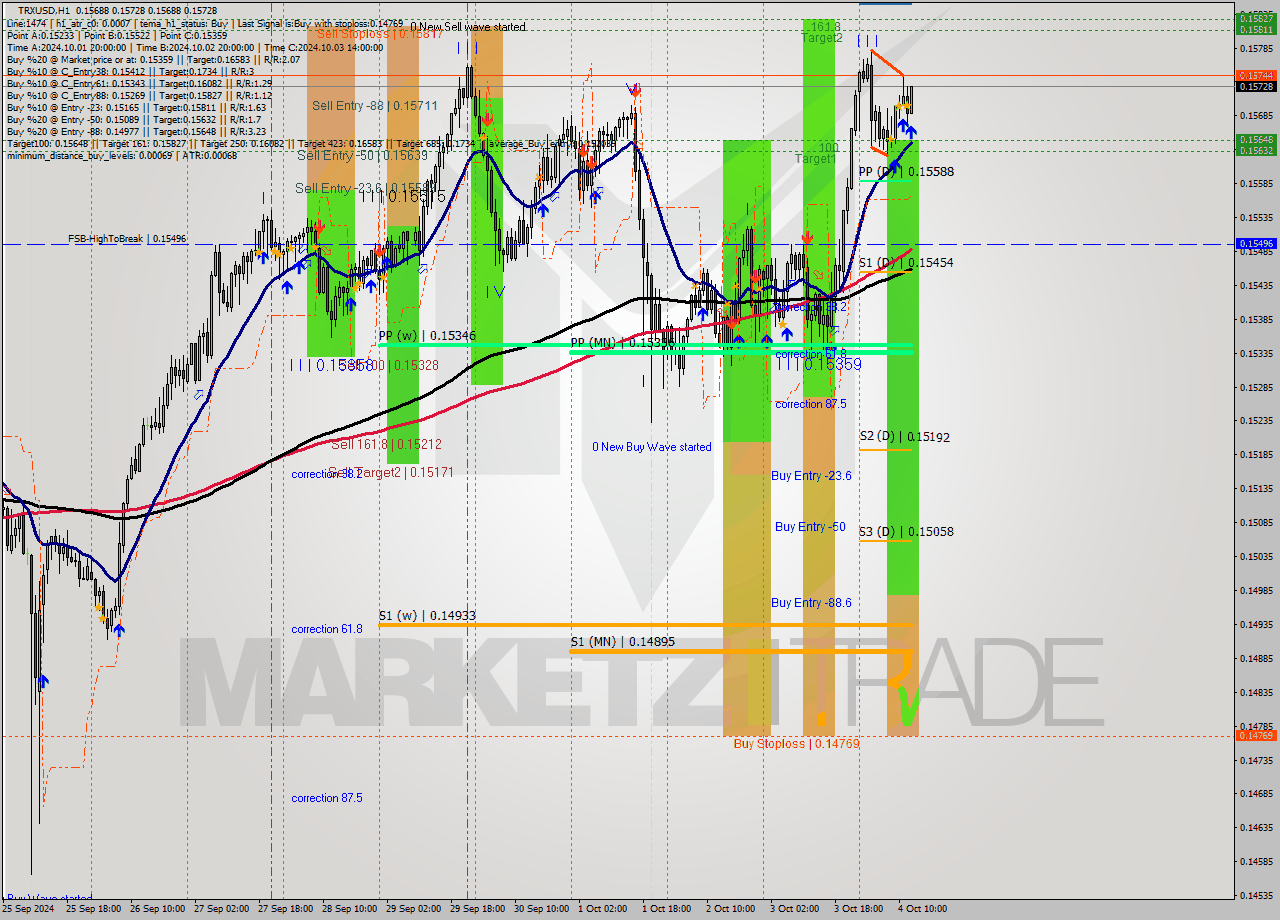This screenshot has height=920, width=1280.
Task: Click the 'I V' wave label
Action: (x=495, y=291)
